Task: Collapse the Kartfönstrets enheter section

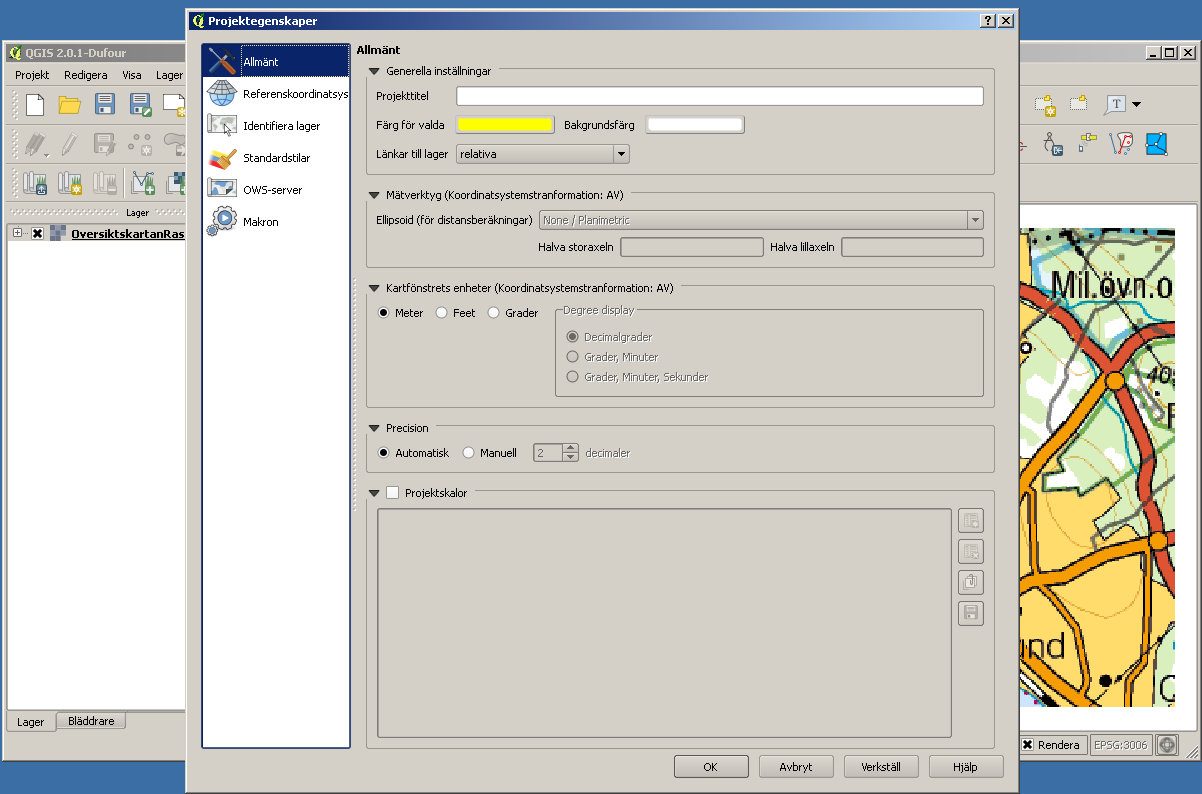Action: pos(375,288)
